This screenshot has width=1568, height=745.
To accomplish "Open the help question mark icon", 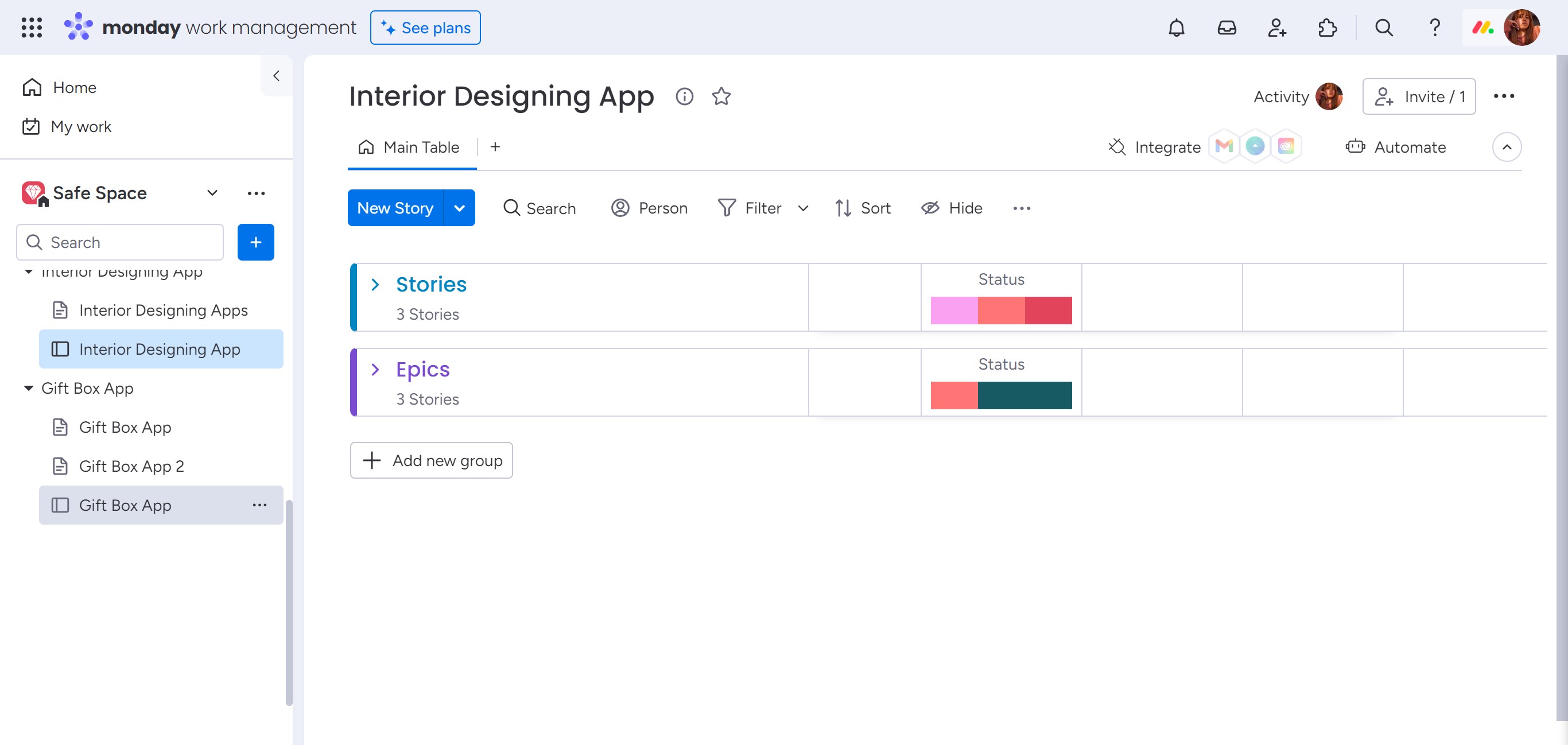I will point(1434,28).
